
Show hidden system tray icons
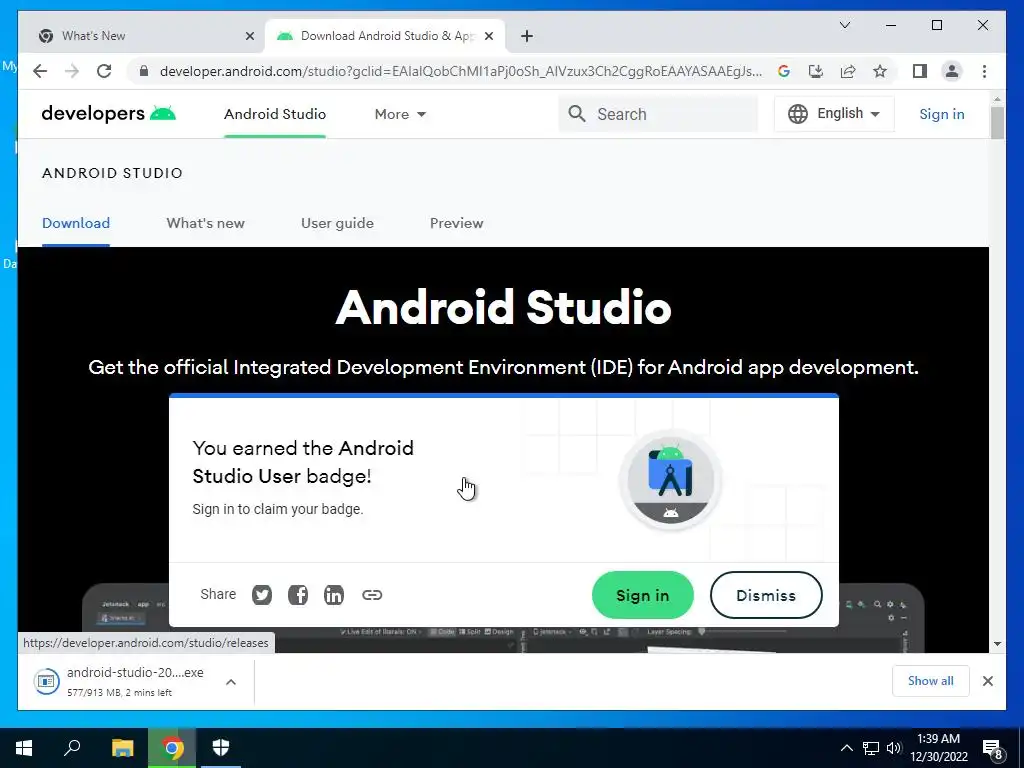pos(846,748)
